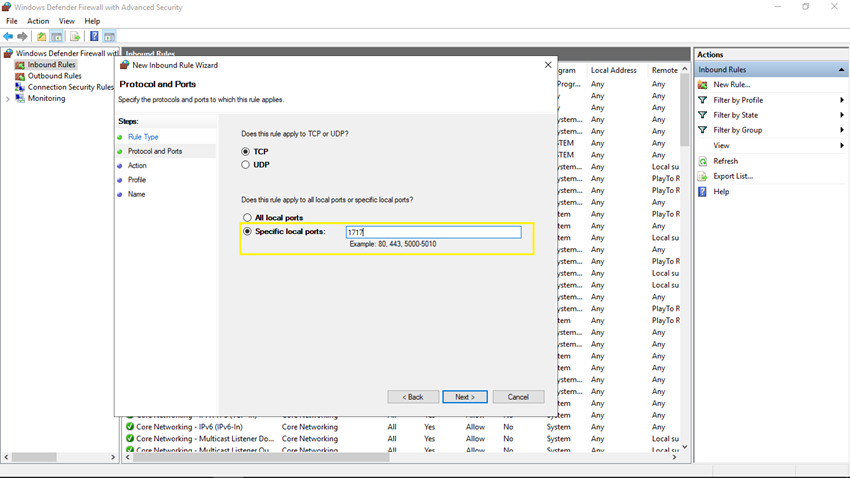Open the File menu

[12, 21]
